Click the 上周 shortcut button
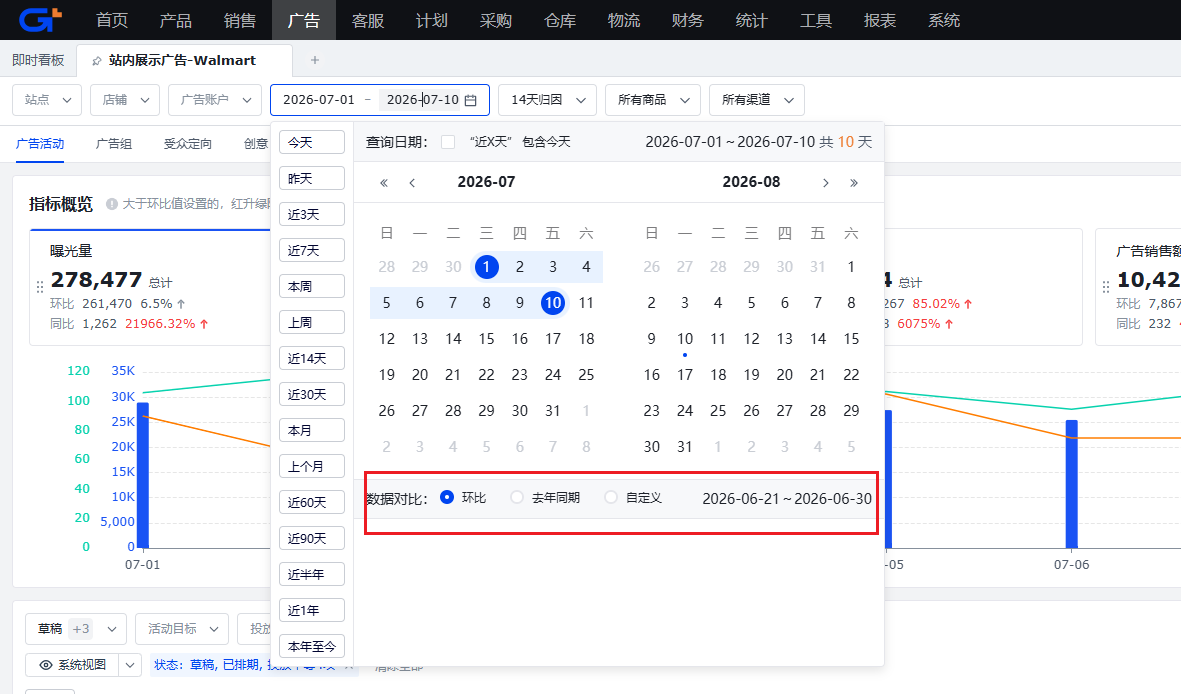The image size is (1181, 694). click(x=312, y=323)
